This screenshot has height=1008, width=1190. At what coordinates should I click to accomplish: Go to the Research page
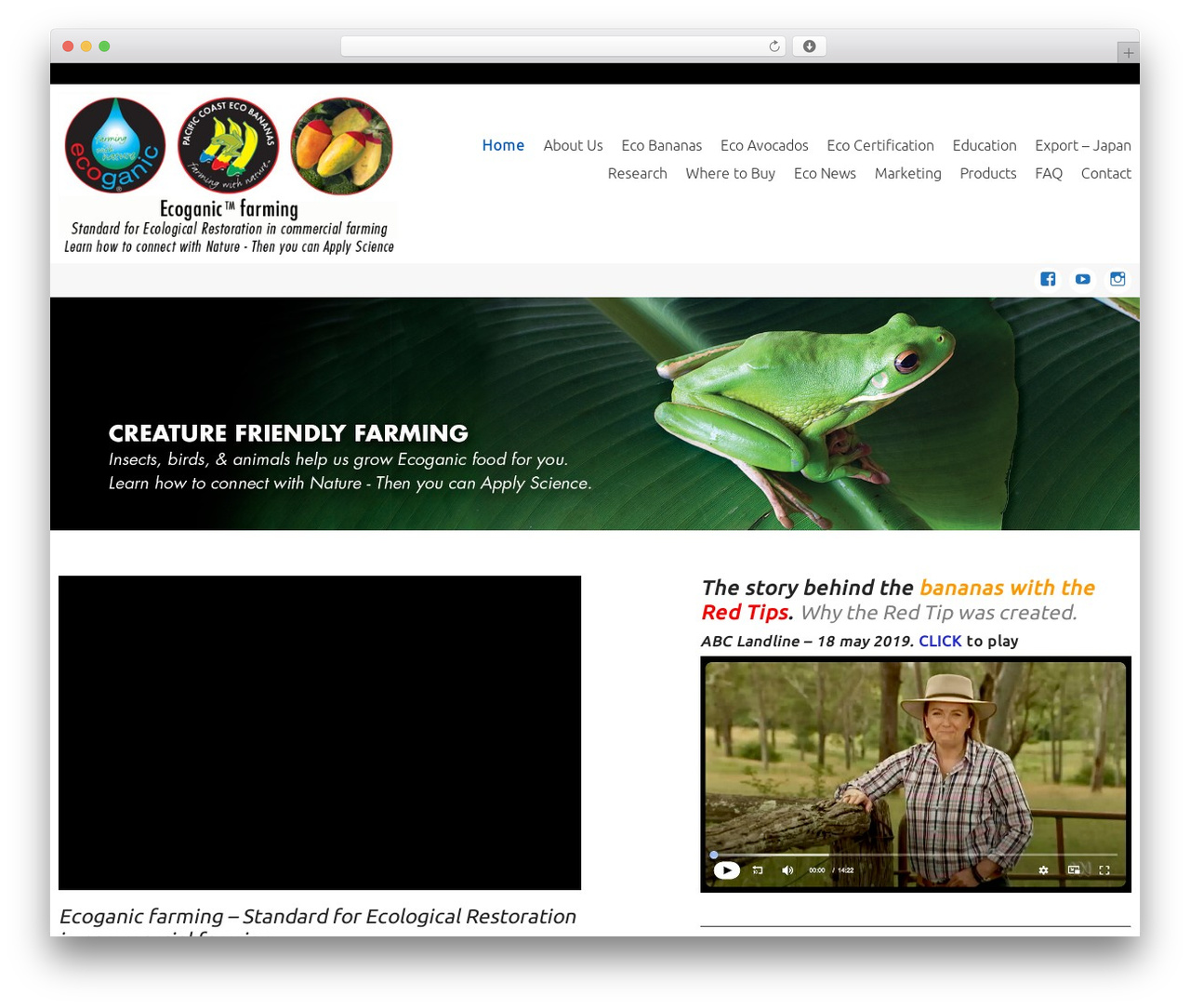[x=637, y=173]
